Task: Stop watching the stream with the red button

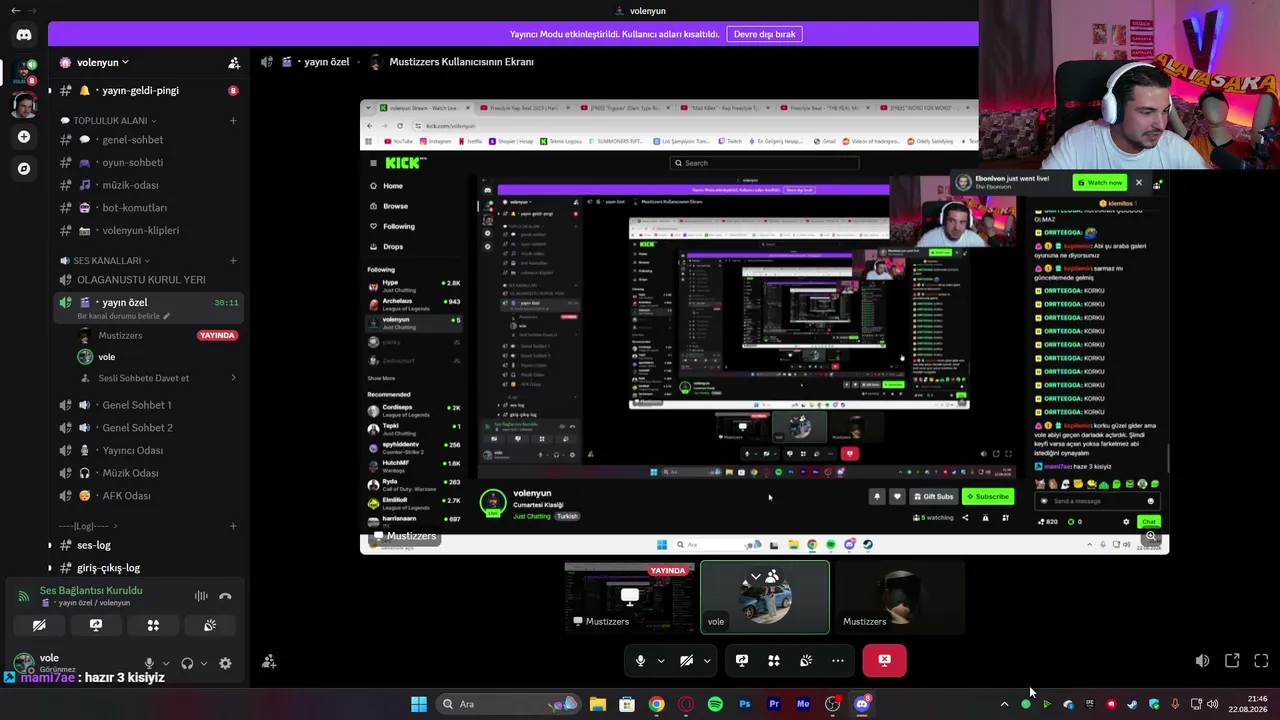Action: 884,660
